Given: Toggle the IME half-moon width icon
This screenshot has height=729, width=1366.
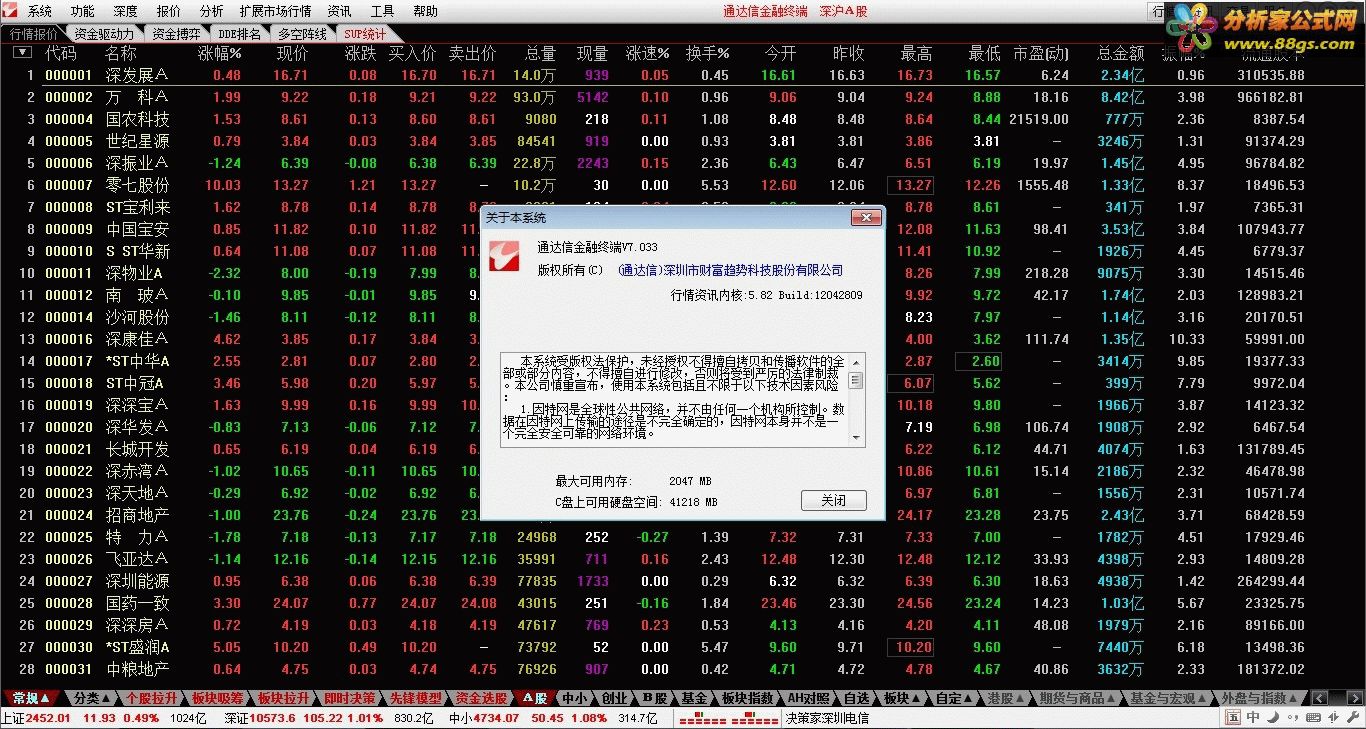Looking at the screenshot, I should [1273, 717].
